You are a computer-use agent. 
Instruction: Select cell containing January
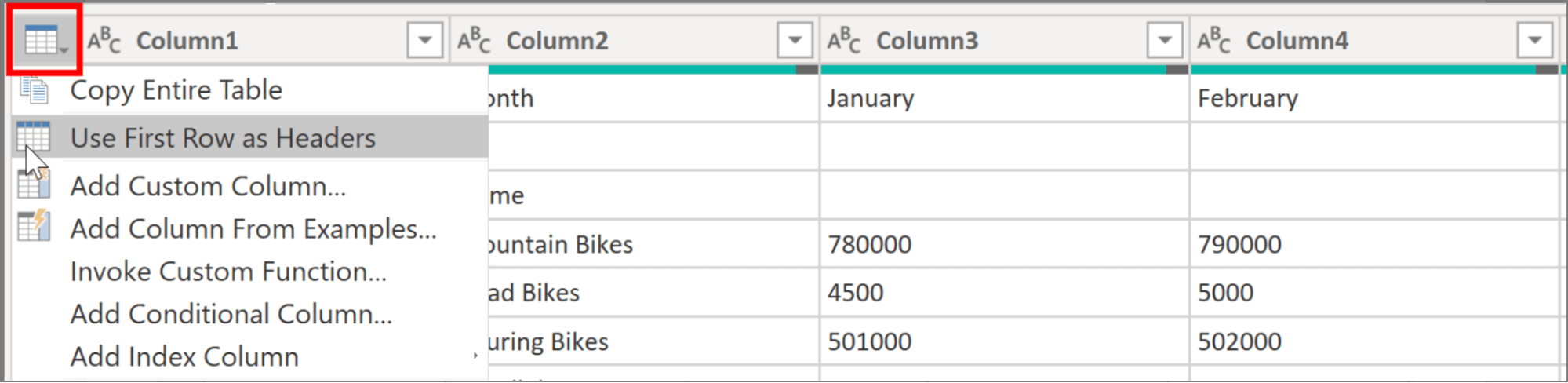[x=1005, y=98]
